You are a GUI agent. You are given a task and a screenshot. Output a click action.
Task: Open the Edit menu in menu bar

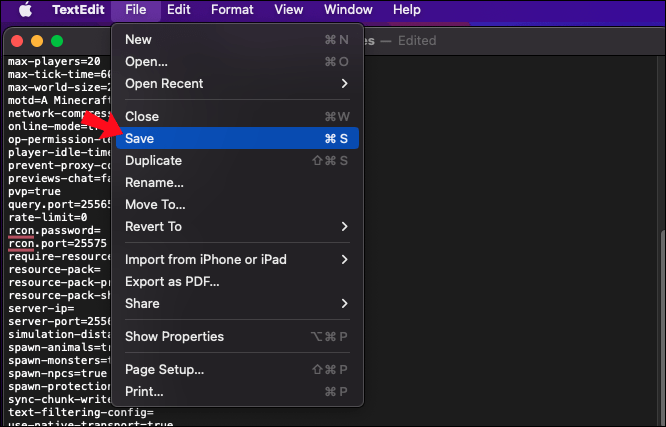(179, 10)
